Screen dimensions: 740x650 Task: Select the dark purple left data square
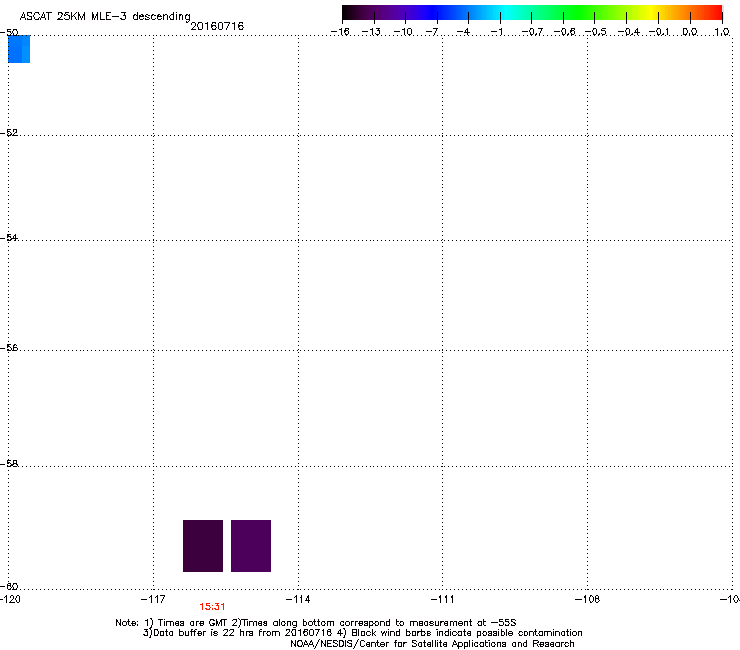203,546
